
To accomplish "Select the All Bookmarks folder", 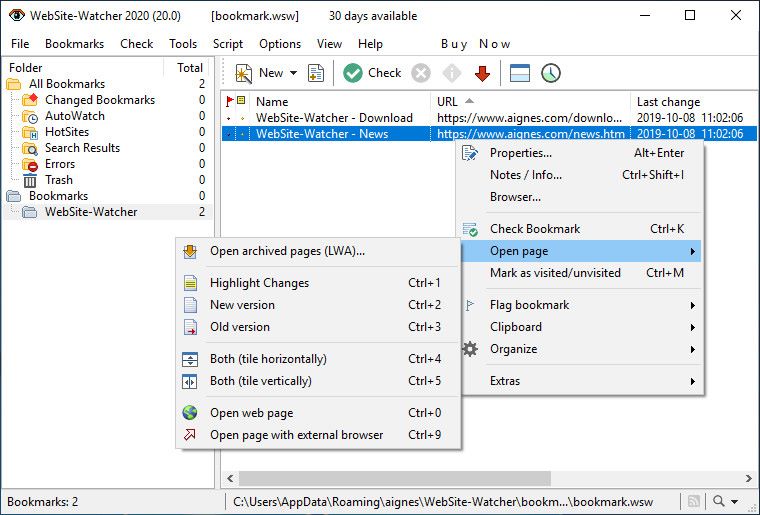I will pos(66,84).
